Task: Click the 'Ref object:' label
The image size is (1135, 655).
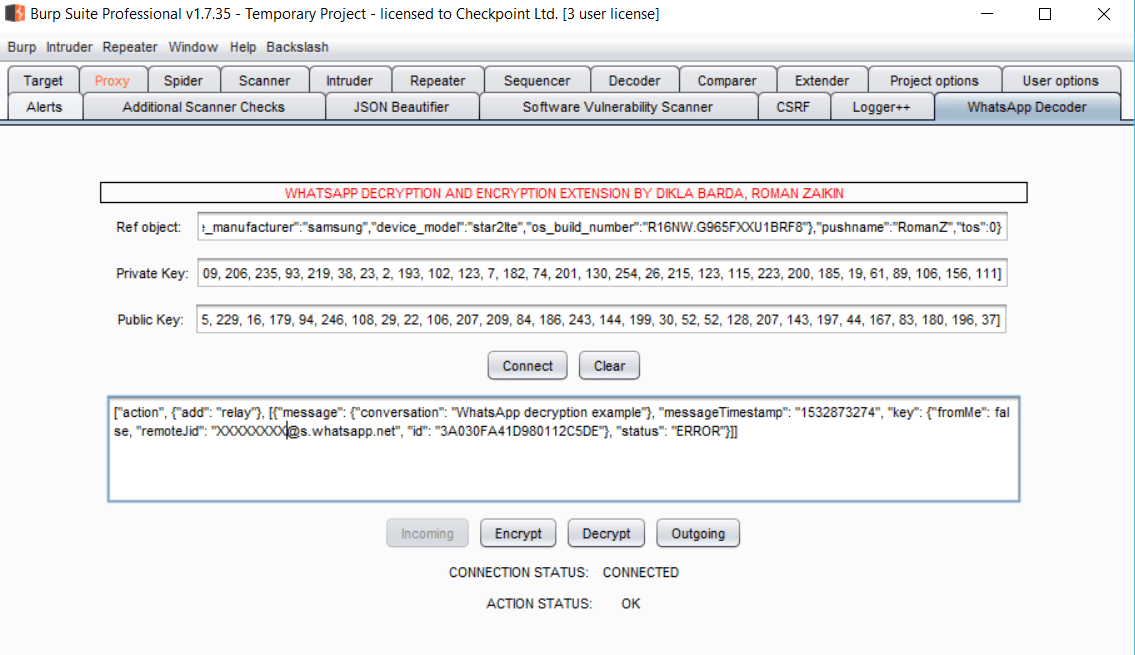Action: pyautogui.click(x=148, y=227)
